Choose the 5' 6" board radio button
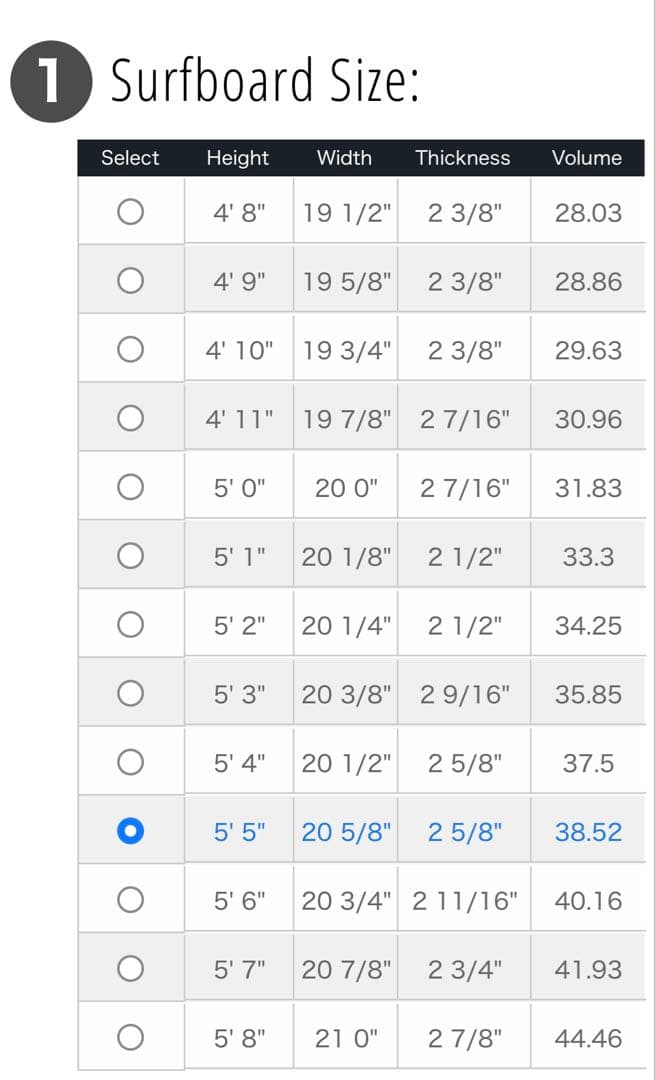Viewport: 655px width, 1080px height. (130, 900)
